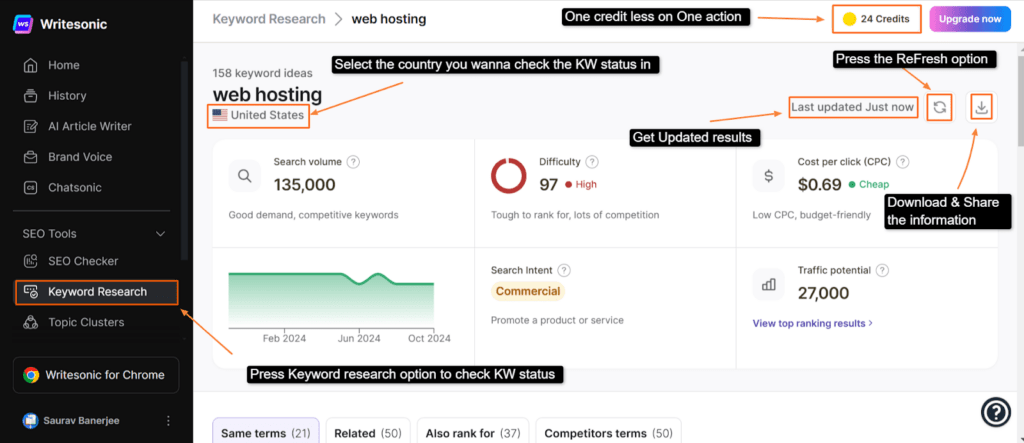1024x443 pixels.
Task: Switch to the Same terms tab
Action: (x=266, y=433)
